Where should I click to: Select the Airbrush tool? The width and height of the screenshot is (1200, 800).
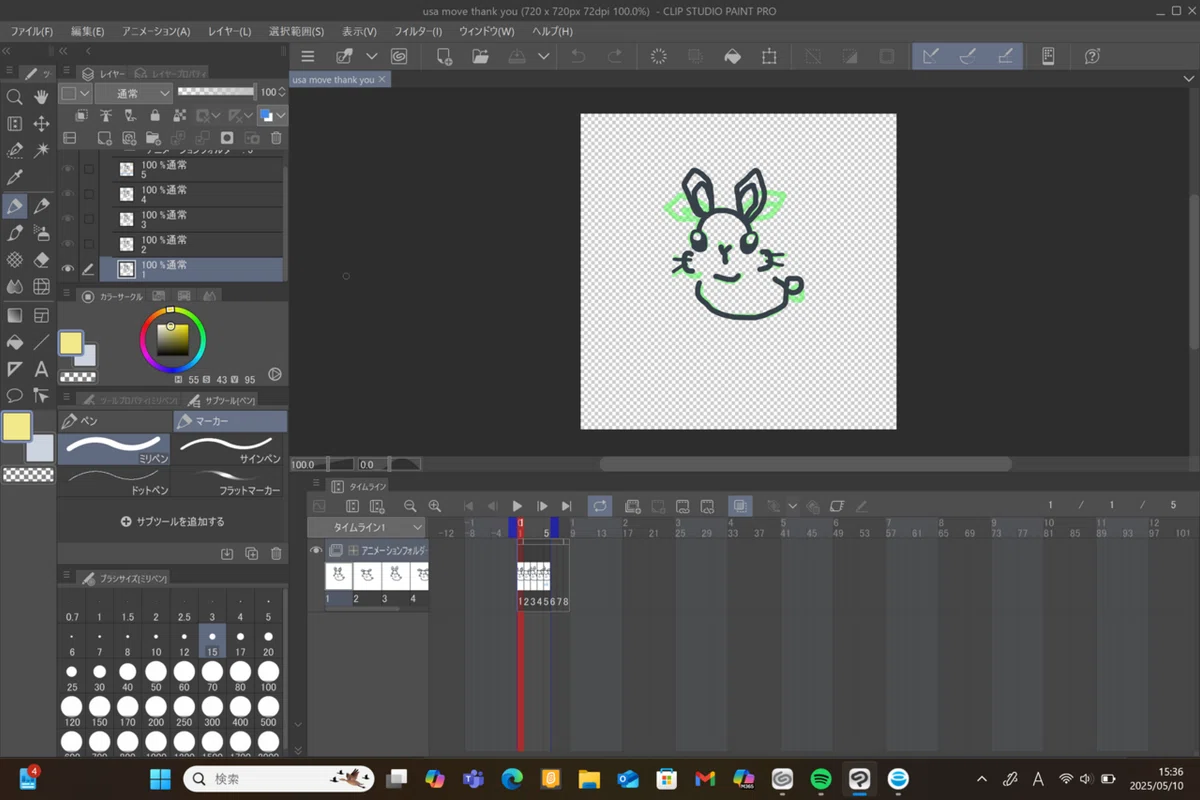42,233
